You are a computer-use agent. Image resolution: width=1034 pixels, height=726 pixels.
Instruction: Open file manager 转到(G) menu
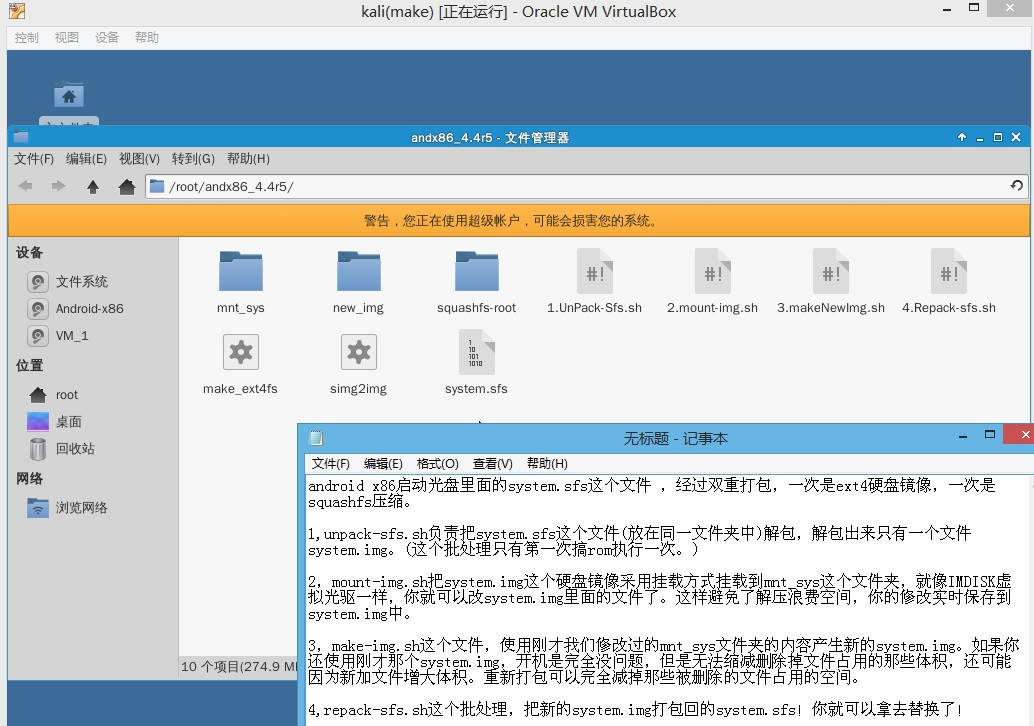pyautogui.click(x=193, y=159)
